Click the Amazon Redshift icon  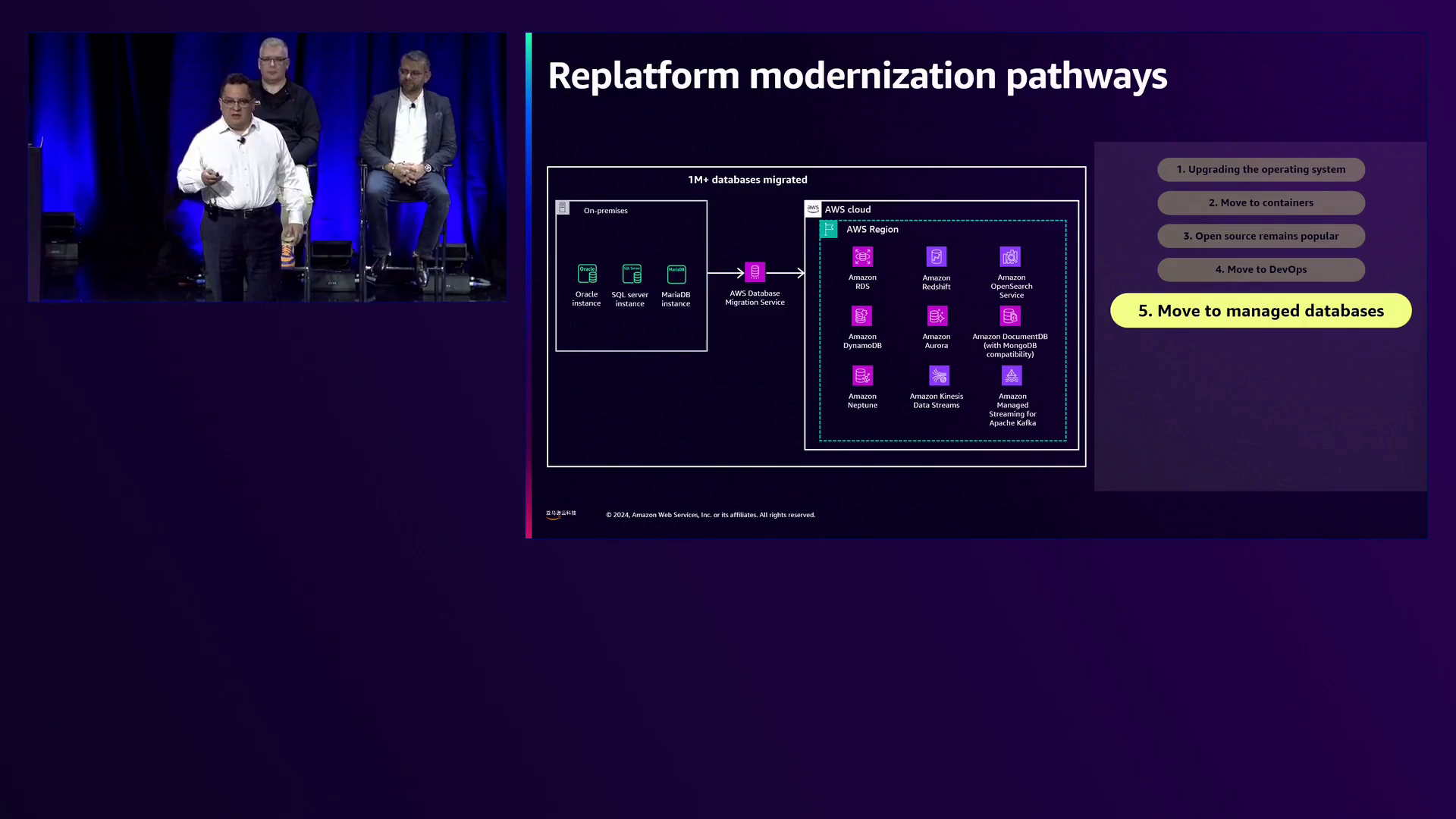937,256
